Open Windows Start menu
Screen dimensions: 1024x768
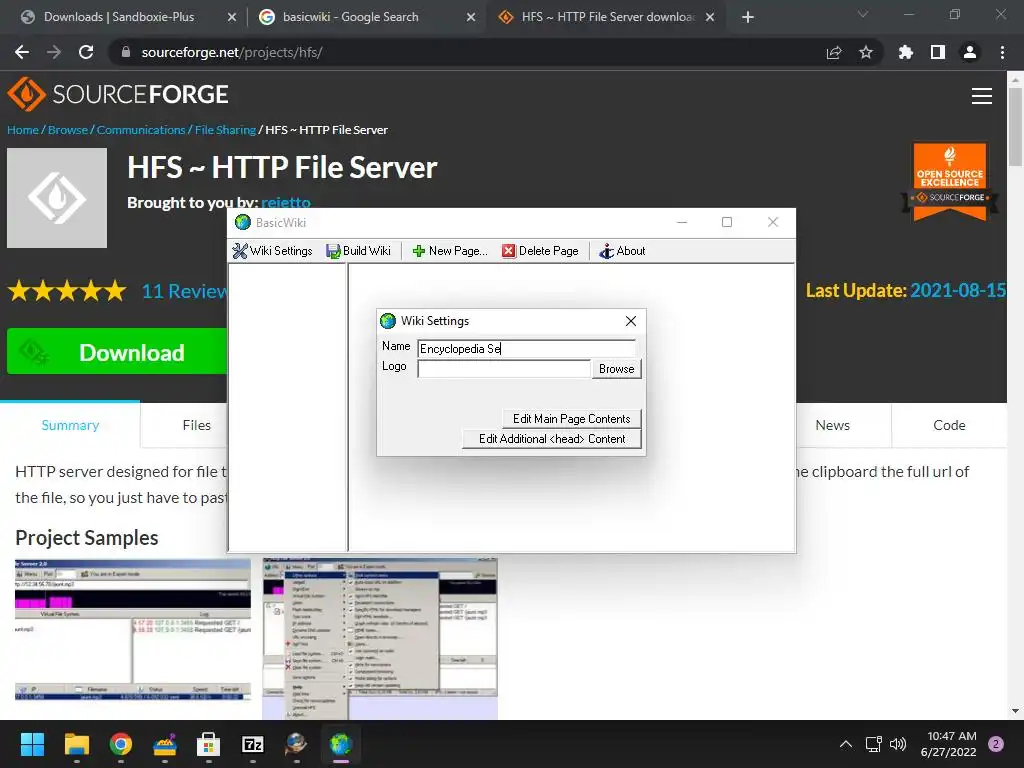(32, 744)
